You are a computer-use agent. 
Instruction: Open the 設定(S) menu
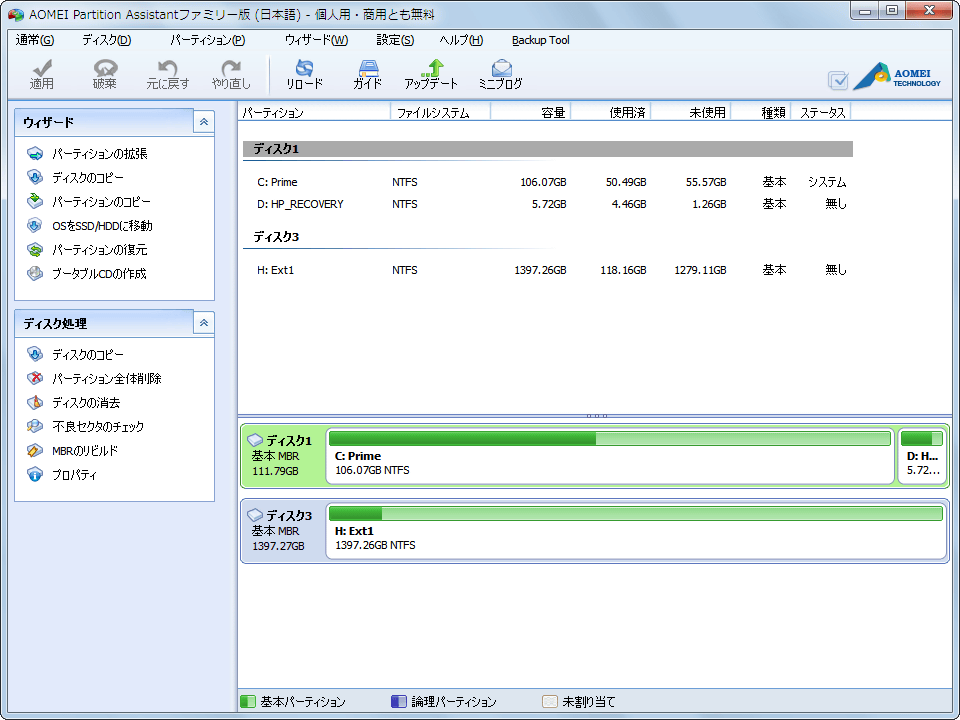(395, 40)
